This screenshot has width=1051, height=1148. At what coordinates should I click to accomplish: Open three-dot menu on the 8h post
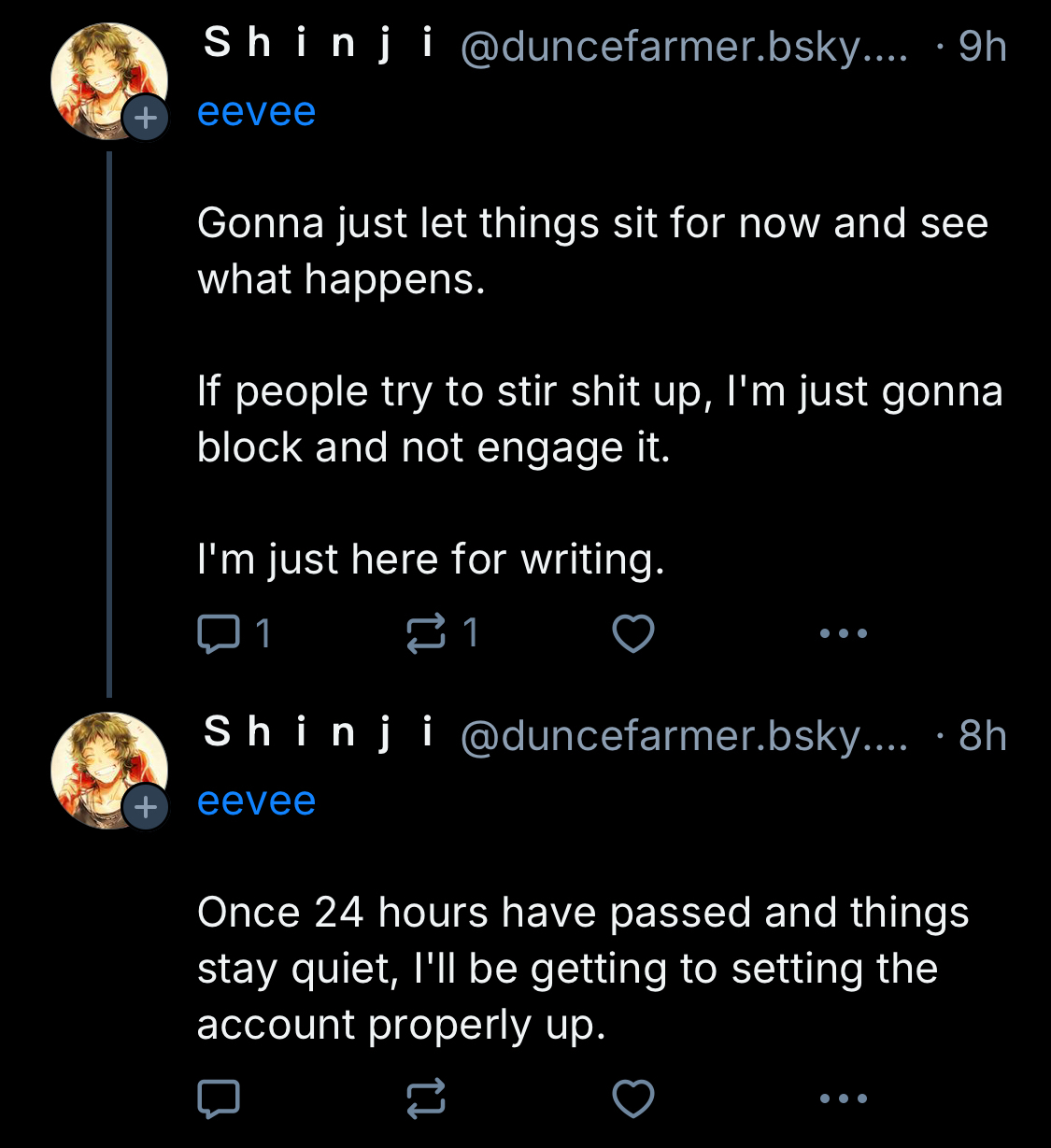[x=843, y=1098]
